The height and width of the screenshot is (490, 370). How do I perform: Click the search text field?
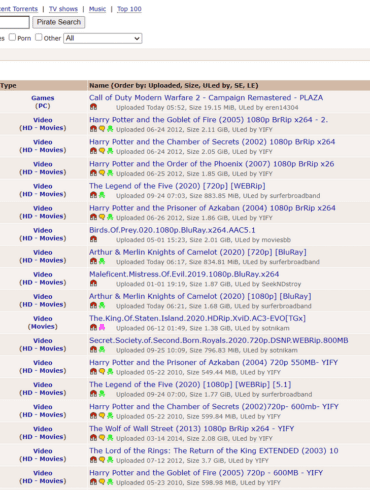14,22
